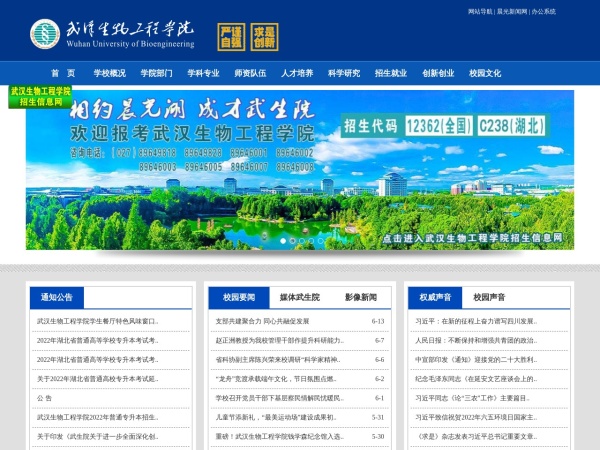Open 学科专业 menu item

(x=204, y=73)
